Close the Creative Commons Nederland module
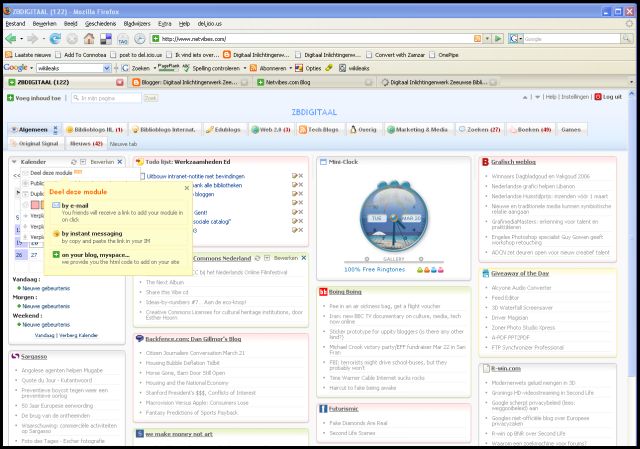Screen dimensions: 640x449 304,258
